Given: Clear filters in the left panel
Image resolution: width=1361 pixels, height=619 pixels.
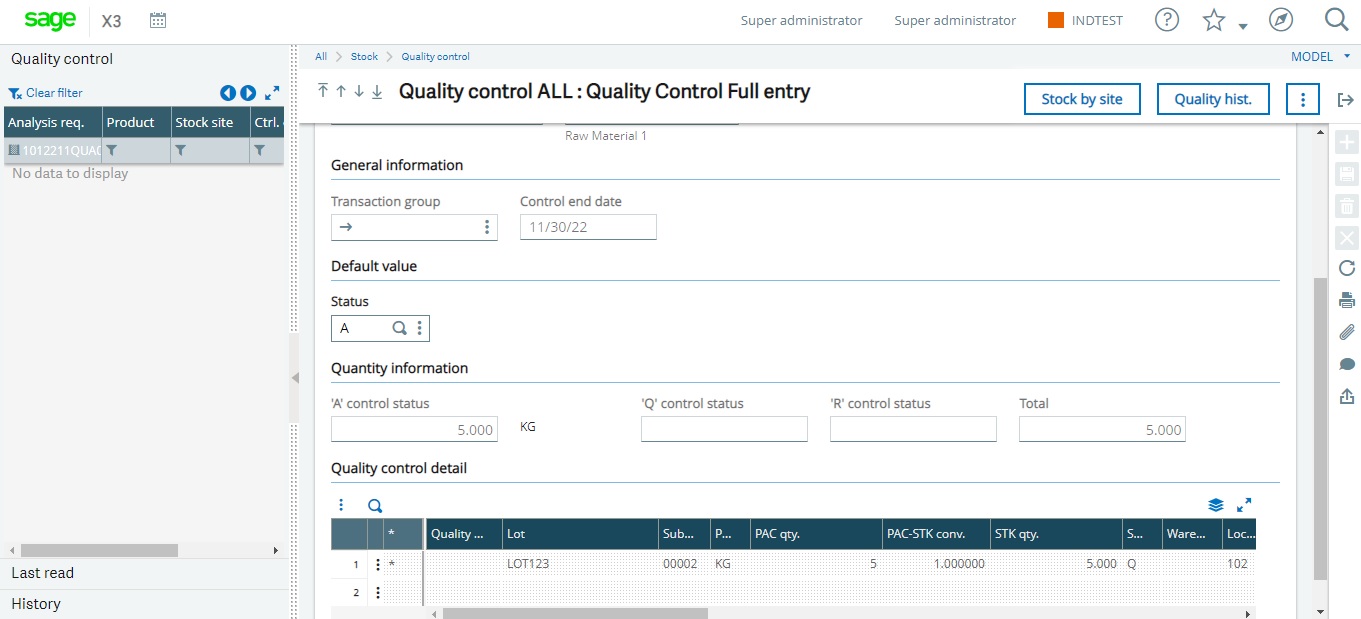Looking at the screenshot, I should click(x=44, y=92).
